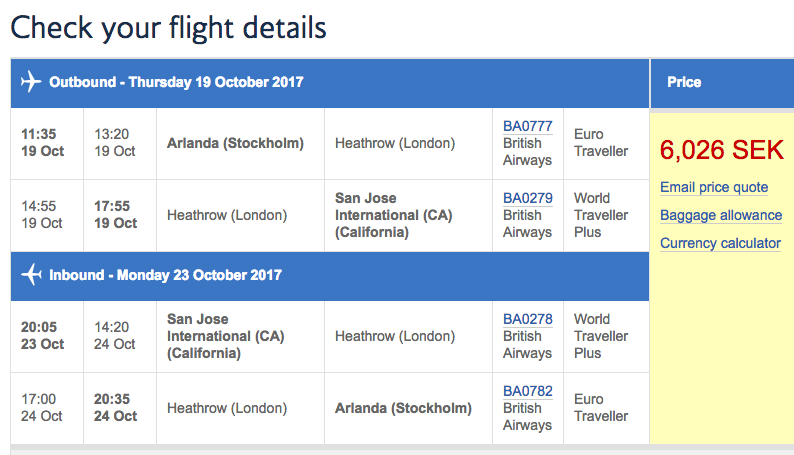Viewport: 794px width, 455px height.
Task: Click the Check your flight details heading
Action: (x=168, y=27)
